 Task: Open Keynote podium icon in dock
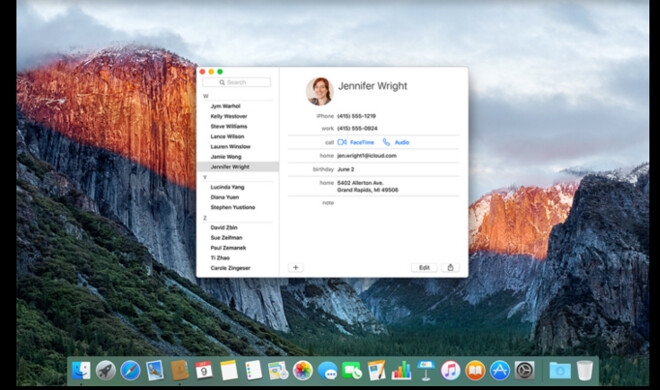click(x=426, y=371)
